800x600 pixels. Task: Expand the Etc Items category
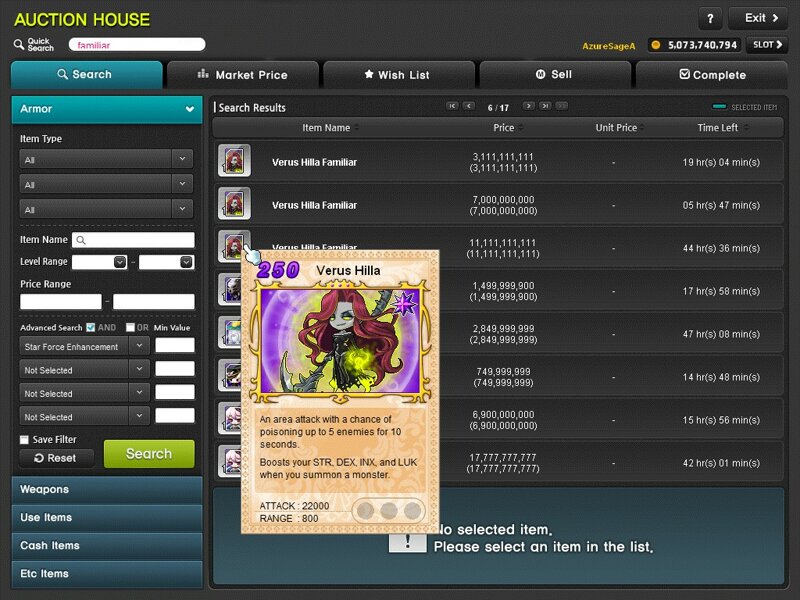(x=107, y=574)
